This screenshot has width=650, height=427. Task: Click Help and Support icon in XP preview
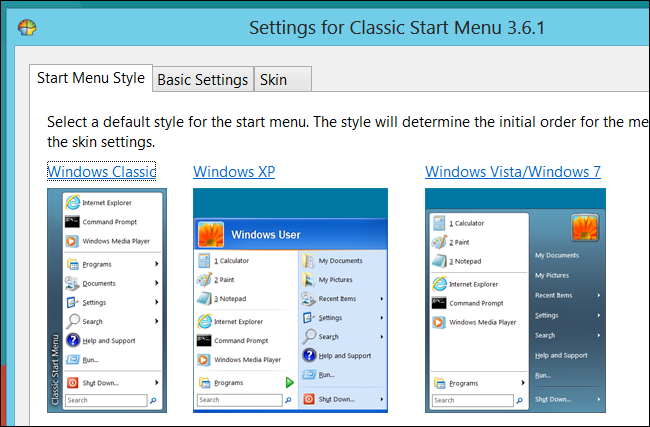[309, 355]
